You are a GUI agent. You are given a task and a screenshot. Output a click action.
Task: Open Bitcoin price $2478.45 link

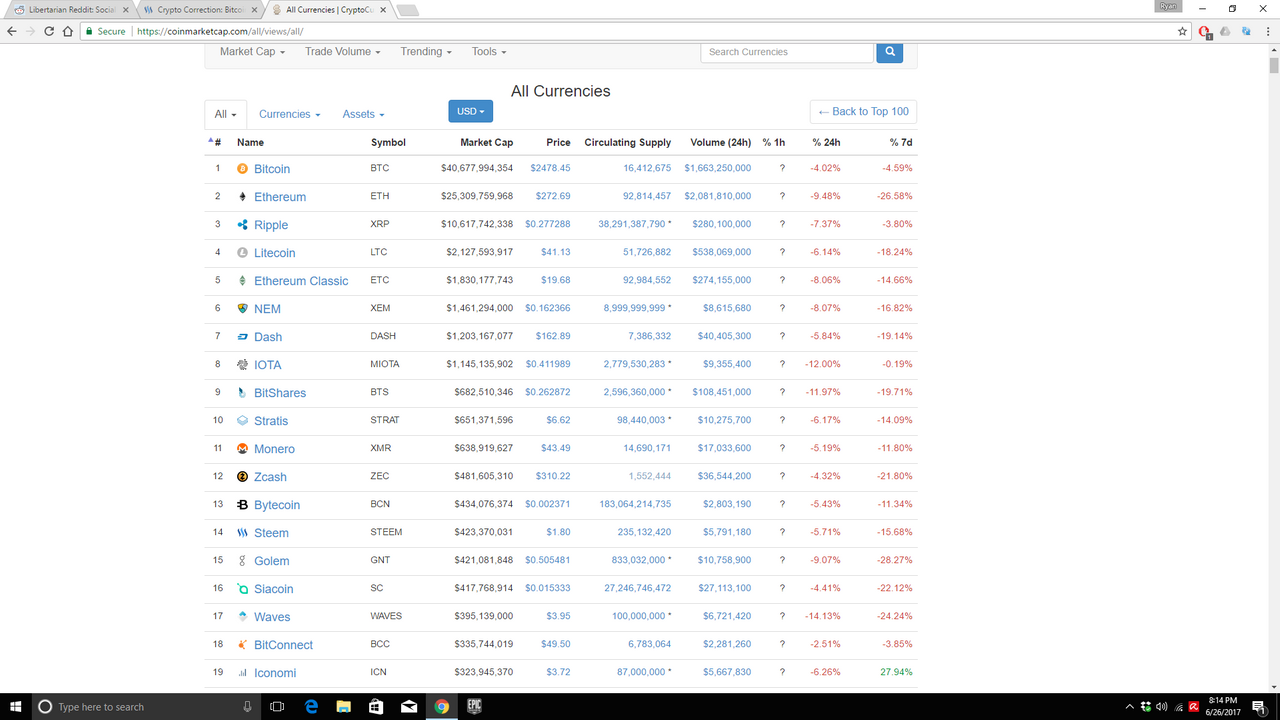550,168
